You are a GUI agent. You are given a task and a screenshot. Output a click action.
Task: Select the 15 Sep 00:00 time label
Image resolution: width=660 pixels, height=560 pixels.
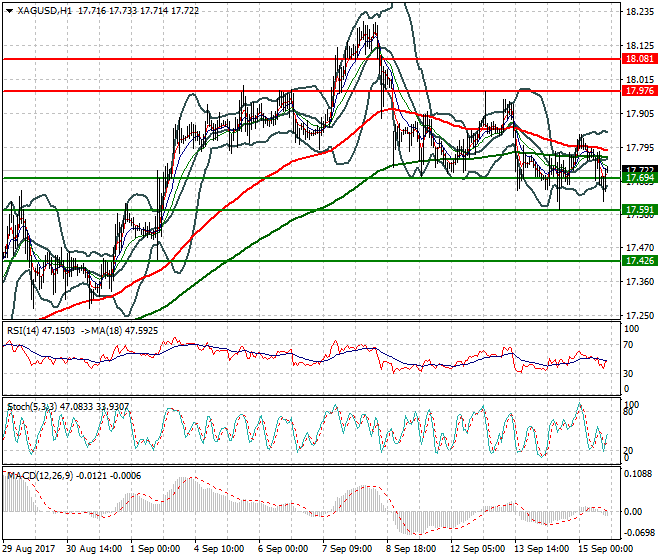(606, 549)
